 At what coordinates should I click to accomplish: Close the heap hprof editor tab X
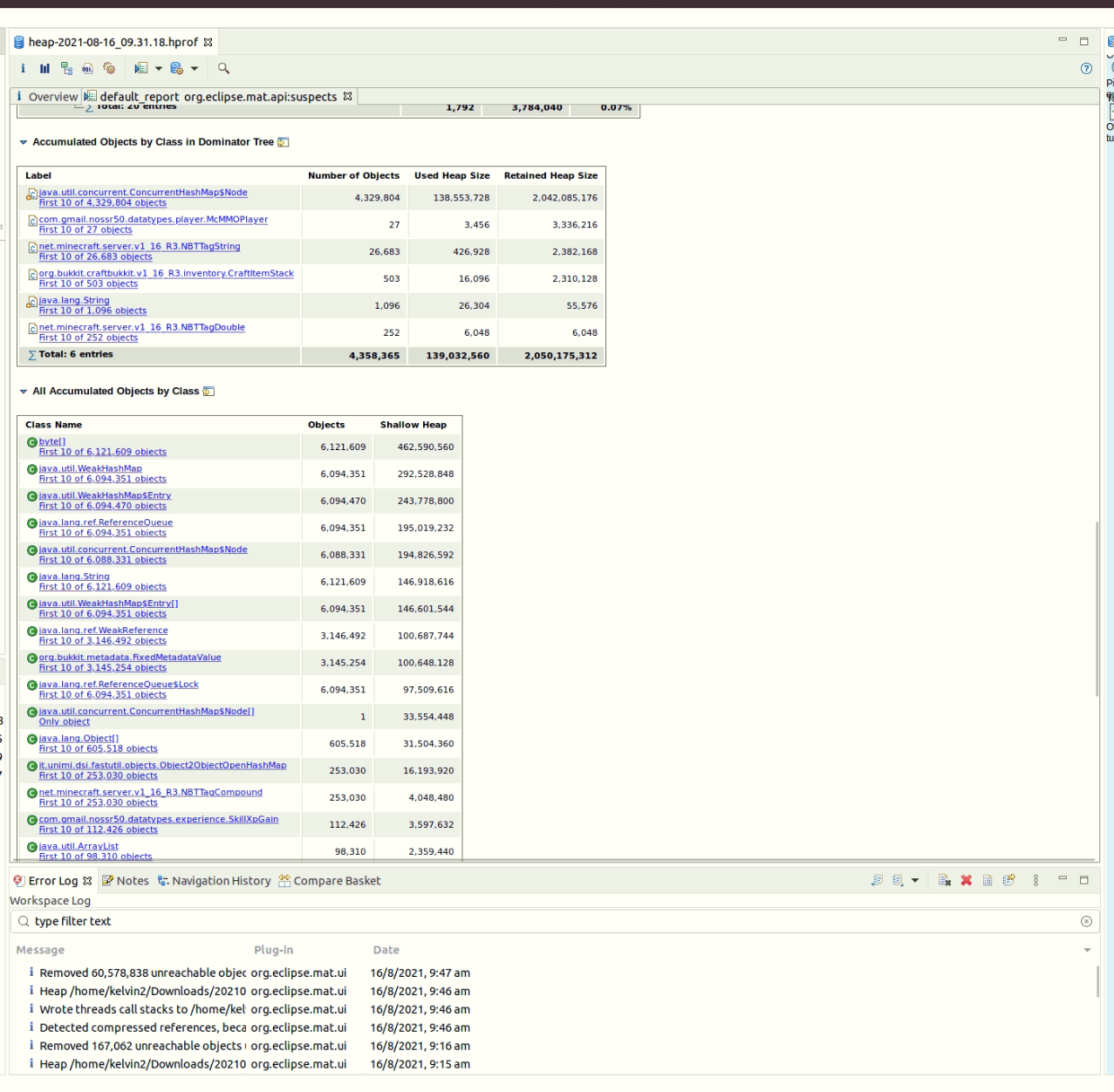pos(208,42)
